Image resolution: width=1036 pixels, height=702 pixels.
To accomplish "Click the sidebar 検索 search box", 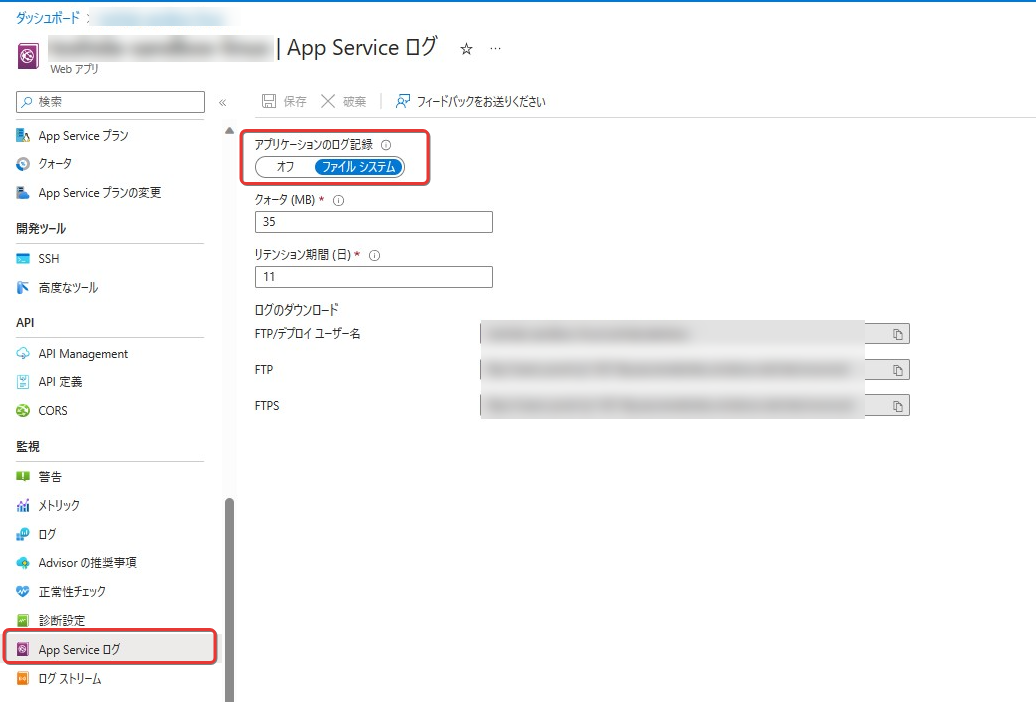I will coord(110,102).
